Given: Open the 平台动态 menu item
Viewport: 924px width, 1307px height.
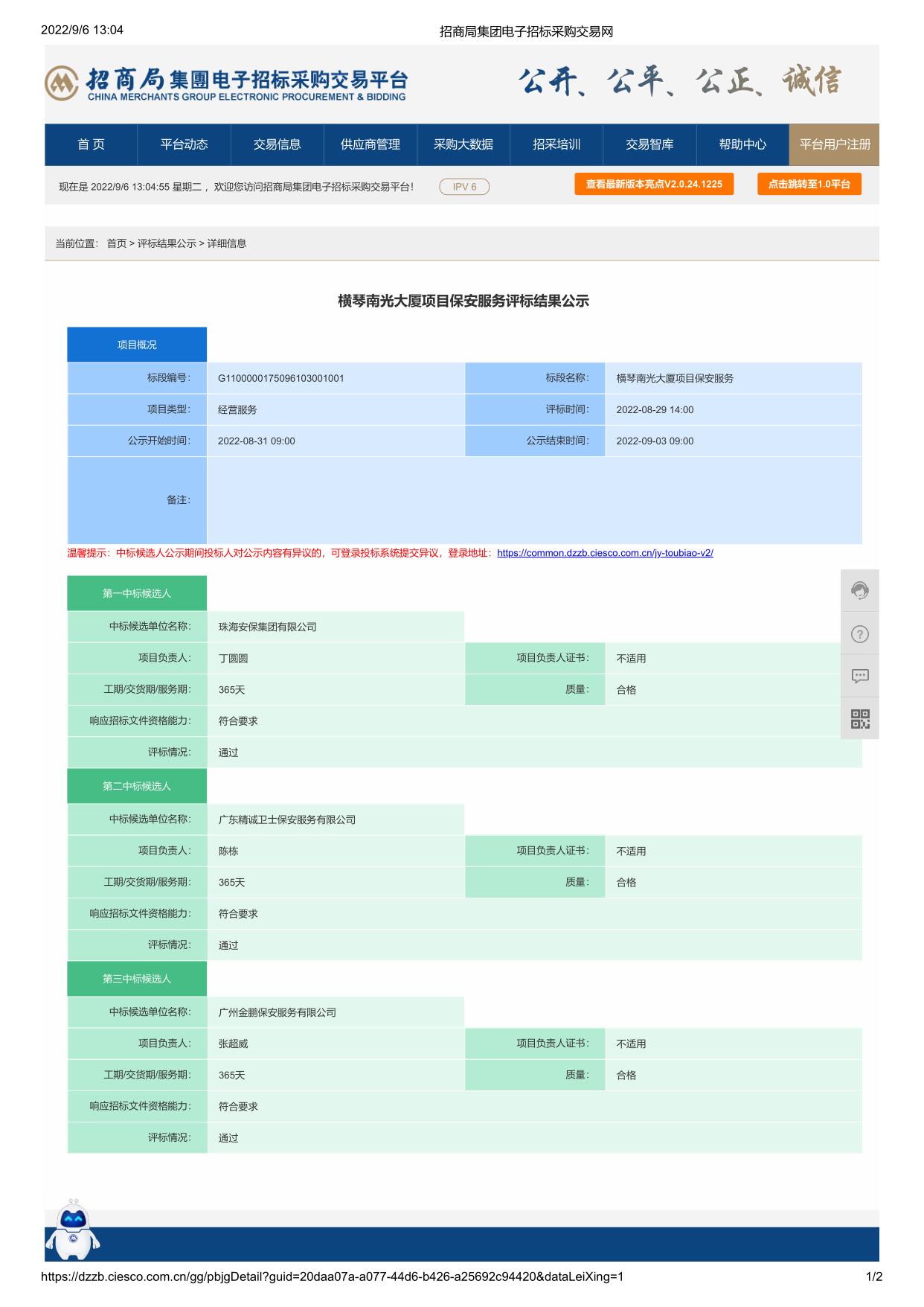Looking at the screenshot, I should pyautogui.click(x=185, y=144).
